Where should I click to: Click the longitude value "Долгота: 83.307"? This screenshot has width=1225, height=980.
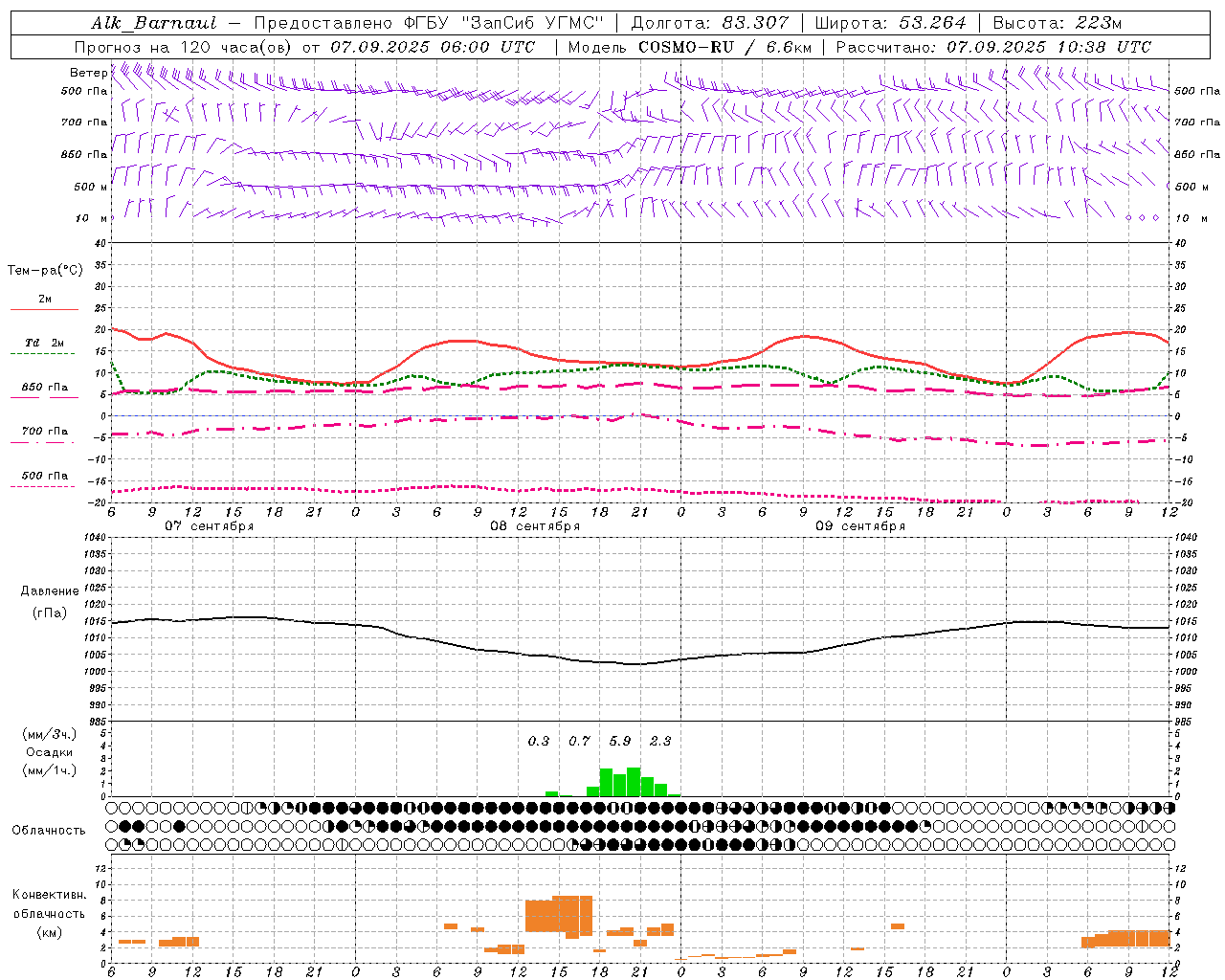(710, 23)
